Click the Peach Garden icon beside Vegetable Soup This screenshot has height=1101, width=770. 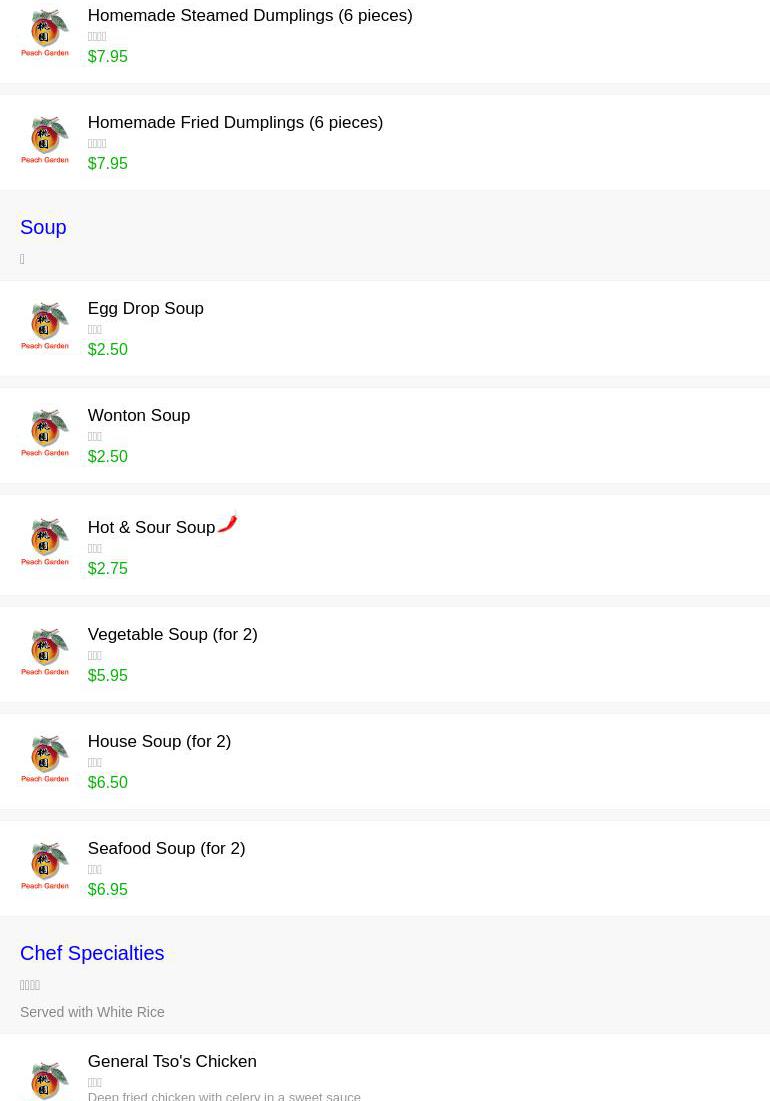point(45,652)
